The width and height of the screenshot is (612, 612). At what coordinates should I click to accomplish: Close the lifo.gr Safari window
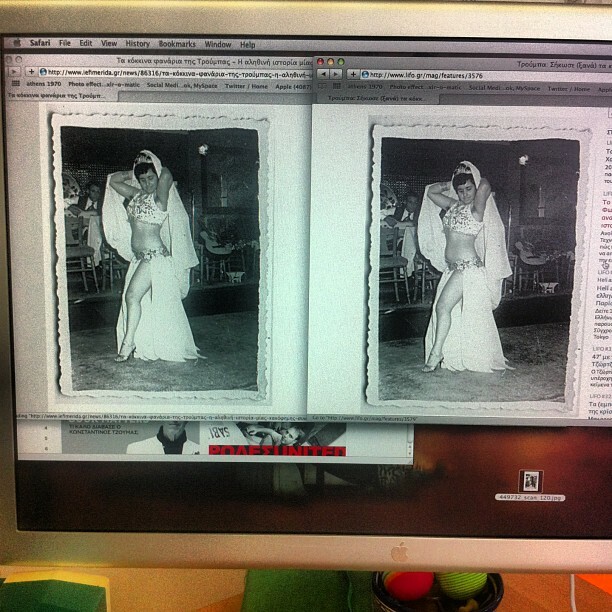tap(320, 62)
